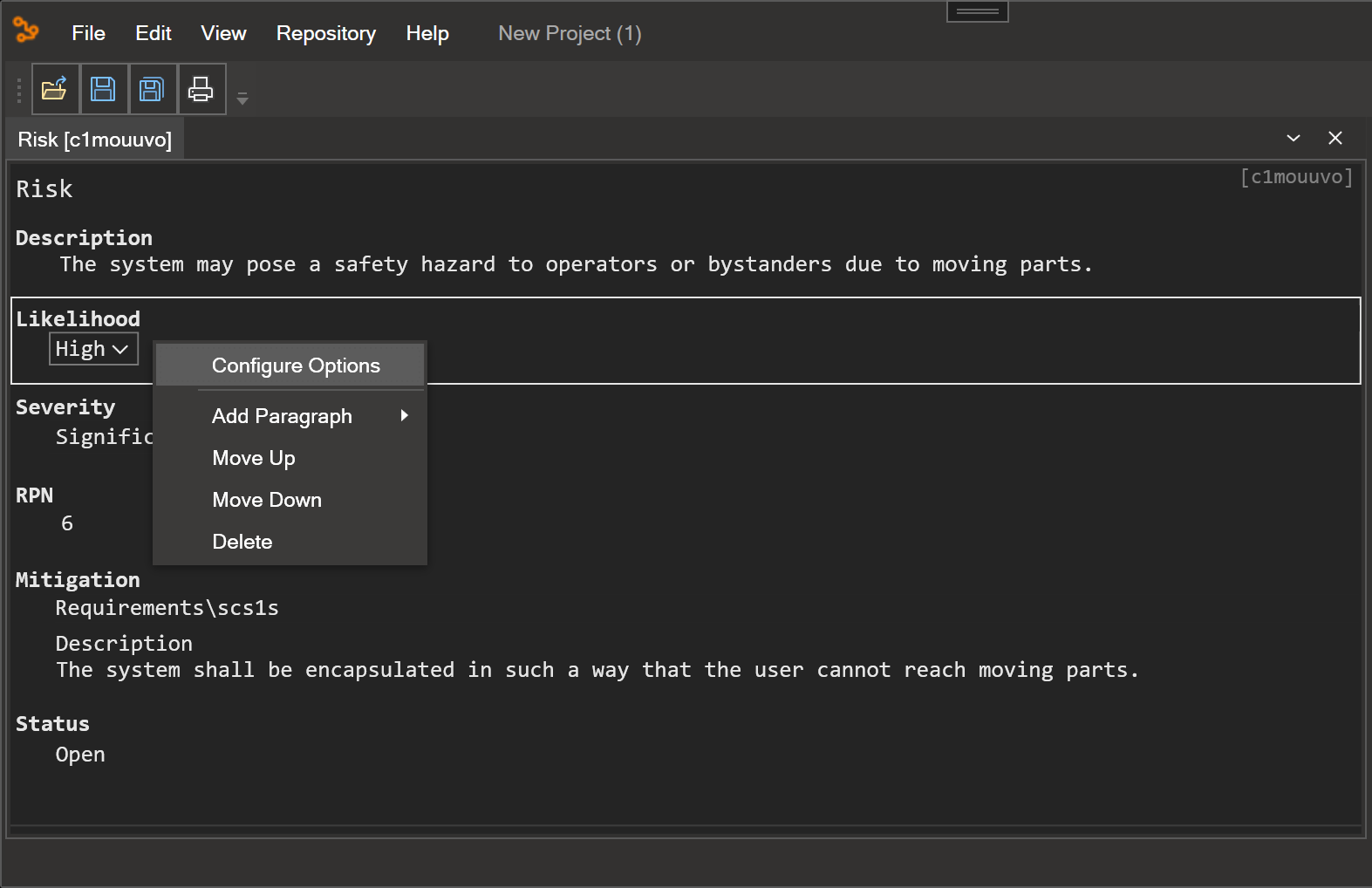The image size is (1372, 888).
Task: Open the Edit menu
Action: [154, 33]
